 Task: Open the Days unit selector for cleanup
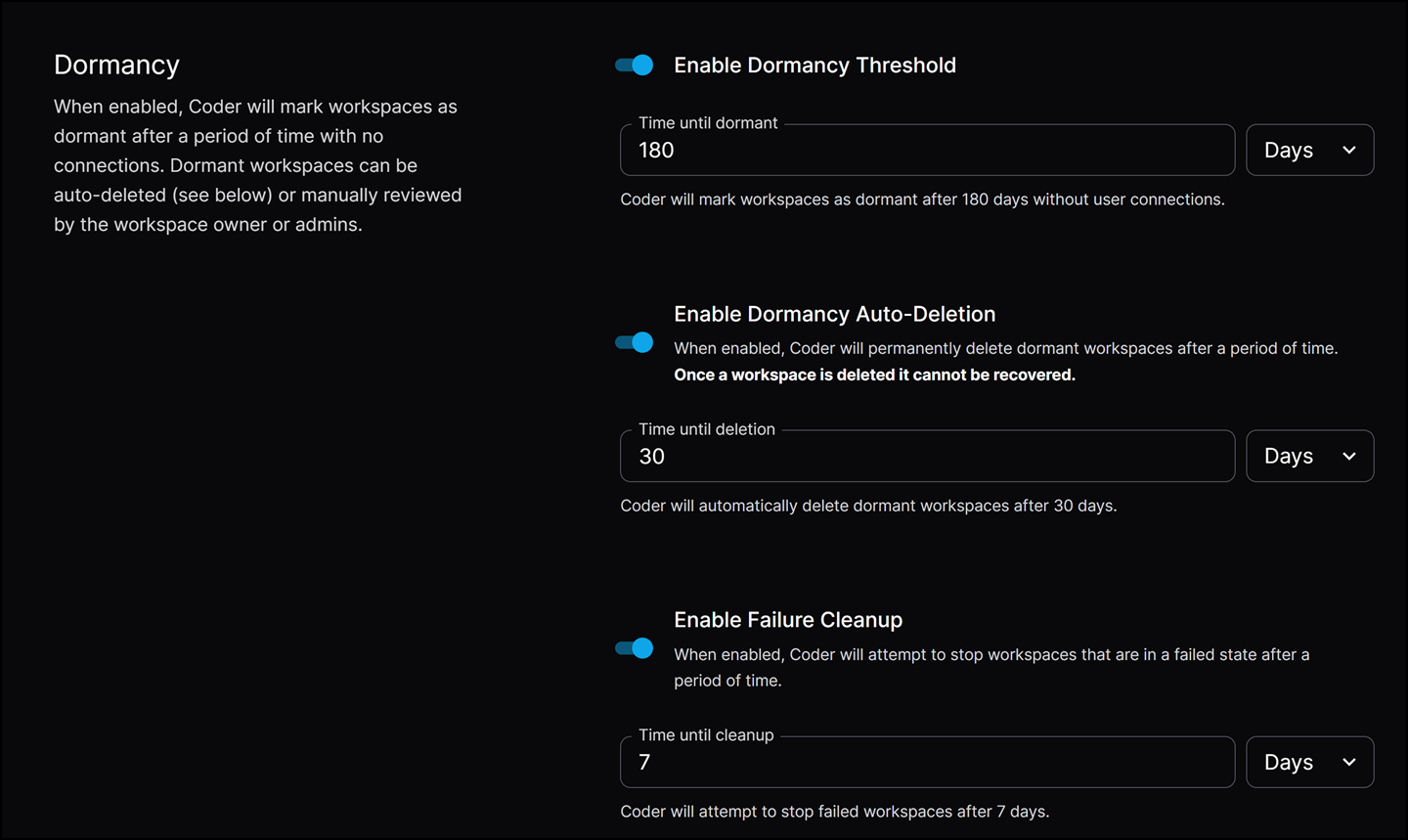pyautogui.click(x=1309, y=763)
